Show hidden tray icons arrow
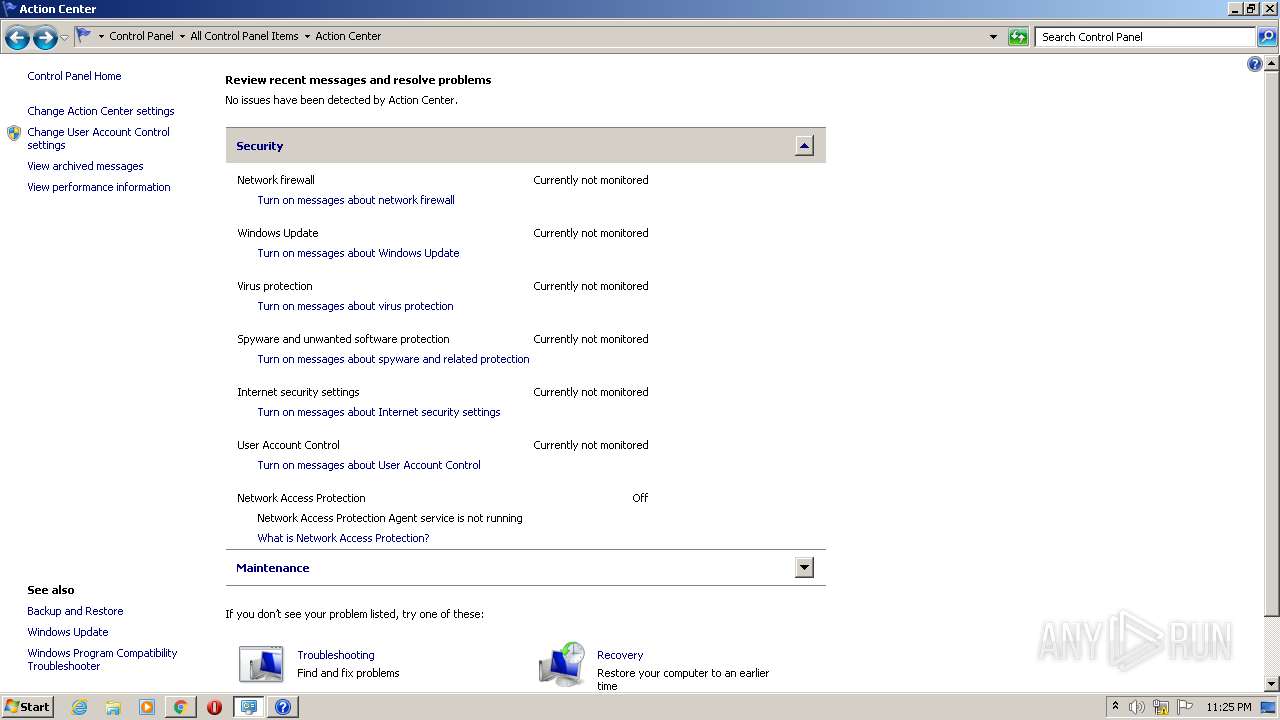1280x720 pixels. (x=1115, y=707)
